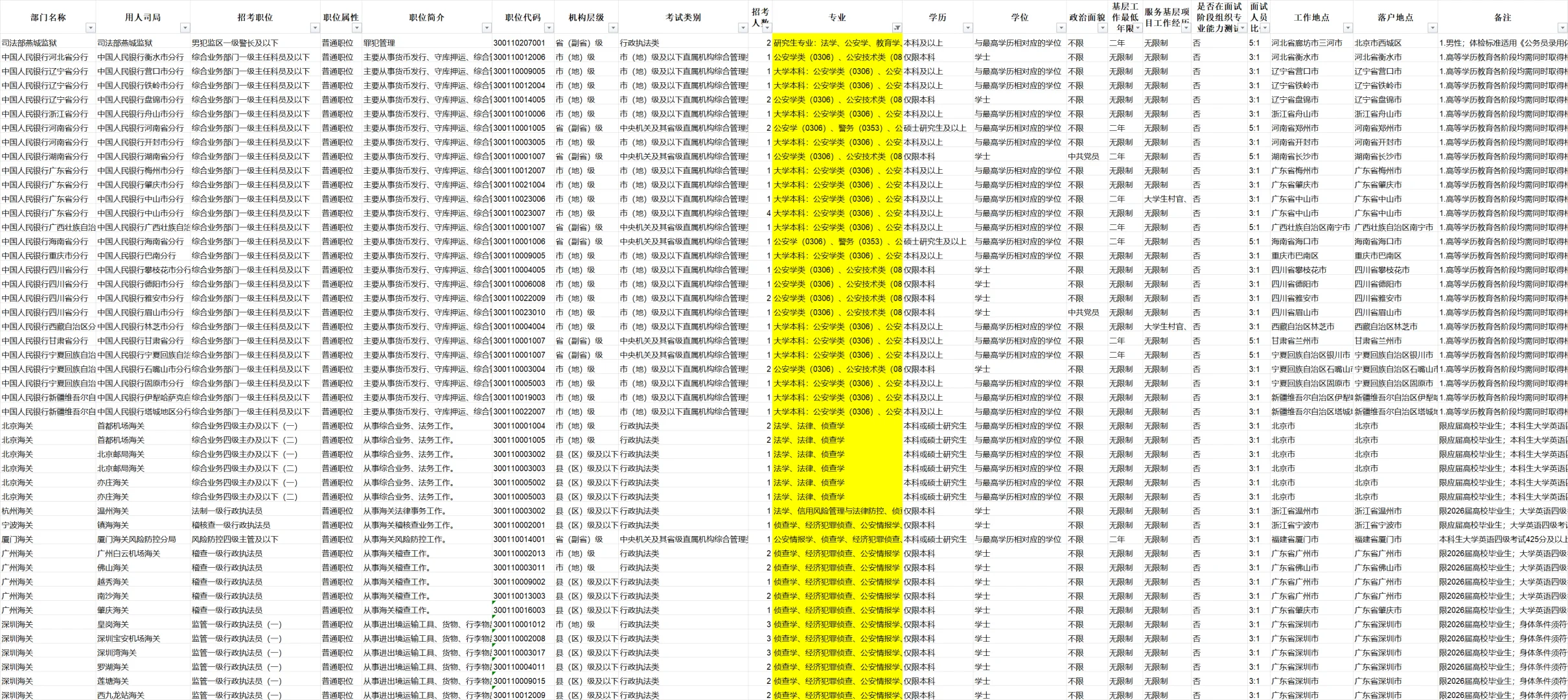Screen dimensions: 1568x700
Task: Open the 部门名称 column filter dropdown
Action: point(90,28)
